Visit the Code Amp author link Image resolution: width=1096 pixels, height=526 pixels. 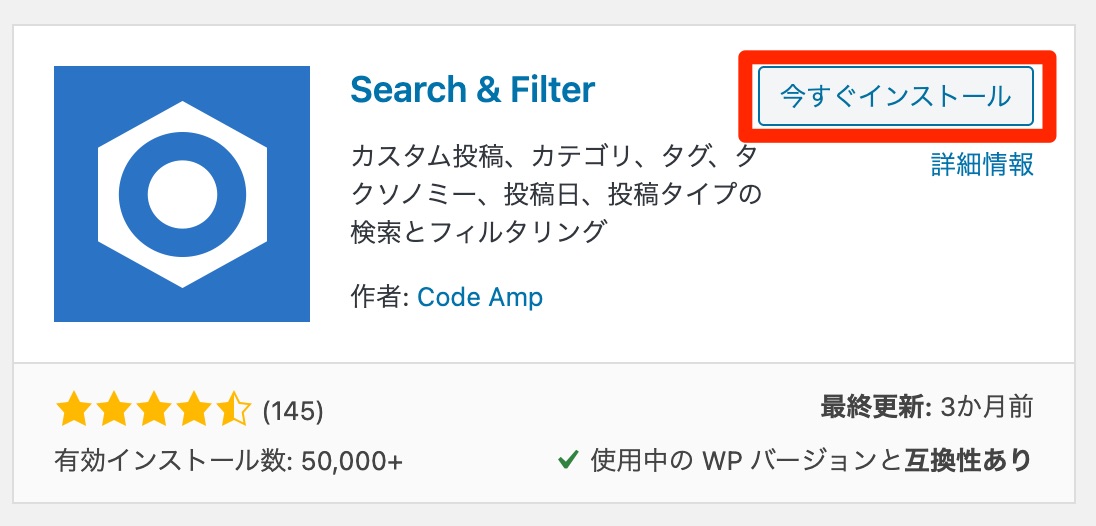tap(480, 298)
